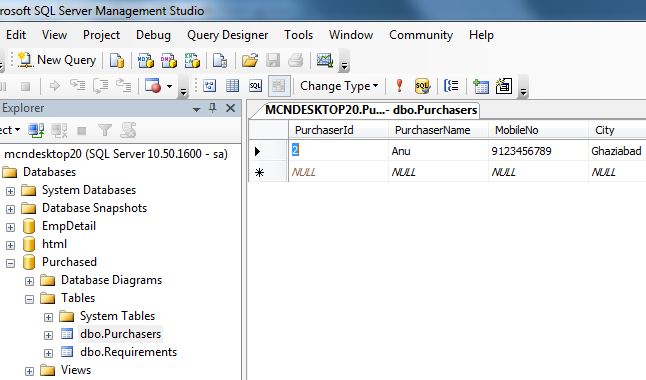Open the View menu

click(x=54, y=35)
